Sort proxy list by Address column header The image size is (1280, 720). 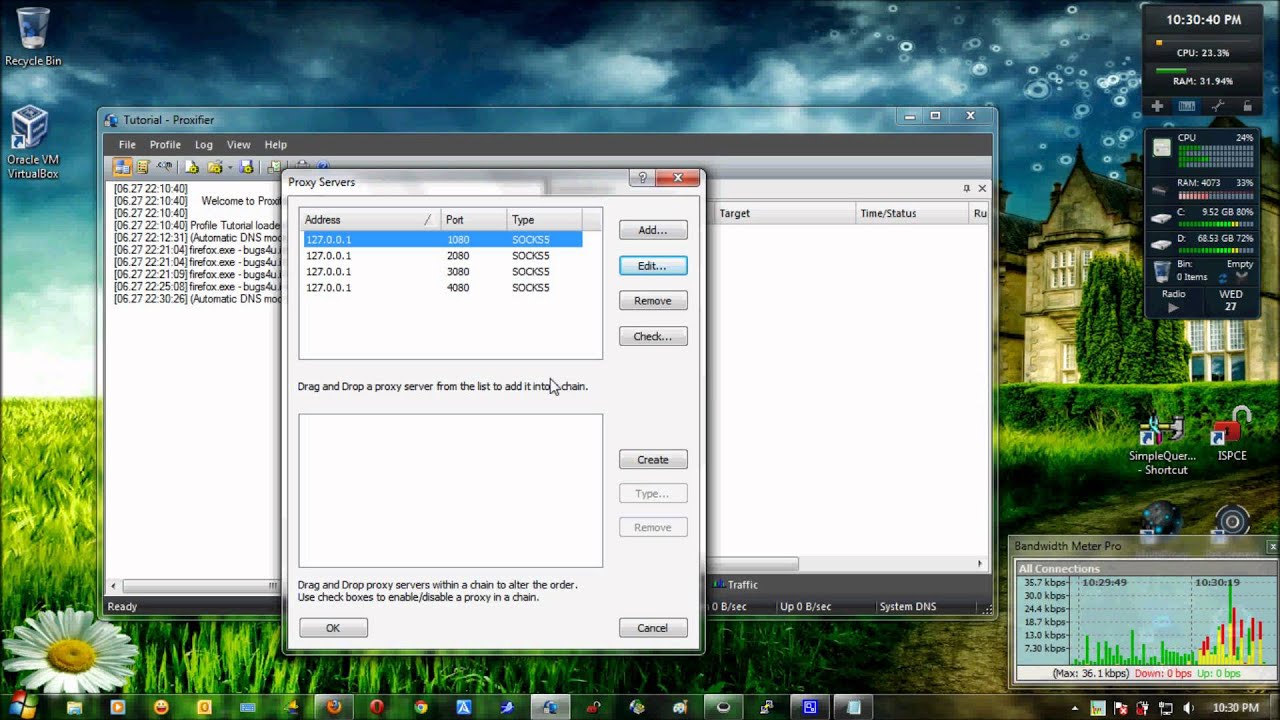(x=370, y=220)
